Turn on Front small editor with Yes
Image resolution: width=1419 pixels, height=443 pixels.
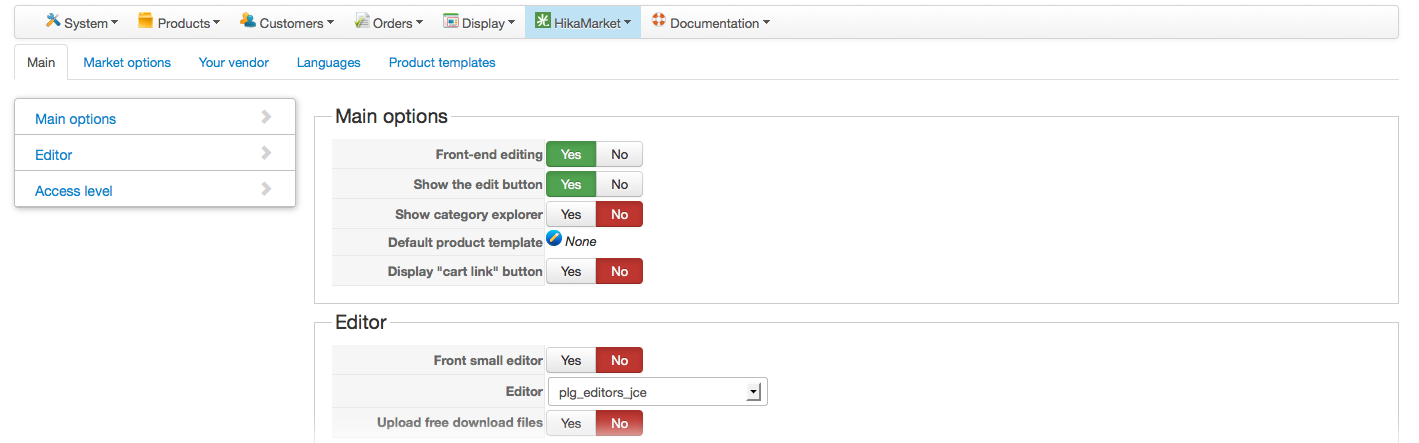pyautogui.click(x=571, y=361)
